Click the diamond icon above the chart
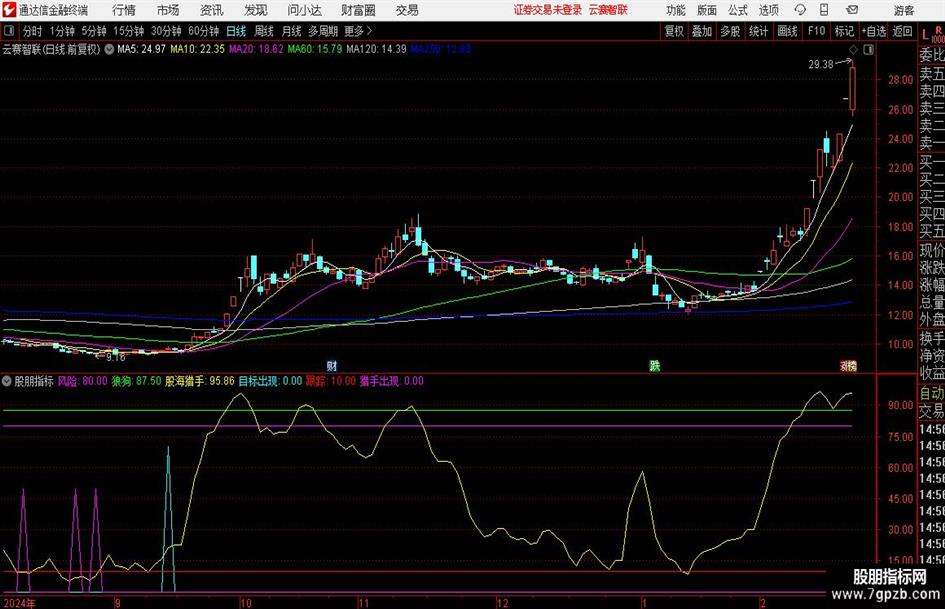The height and width of the screenshot is (609, 945). [x=853, y=50]
